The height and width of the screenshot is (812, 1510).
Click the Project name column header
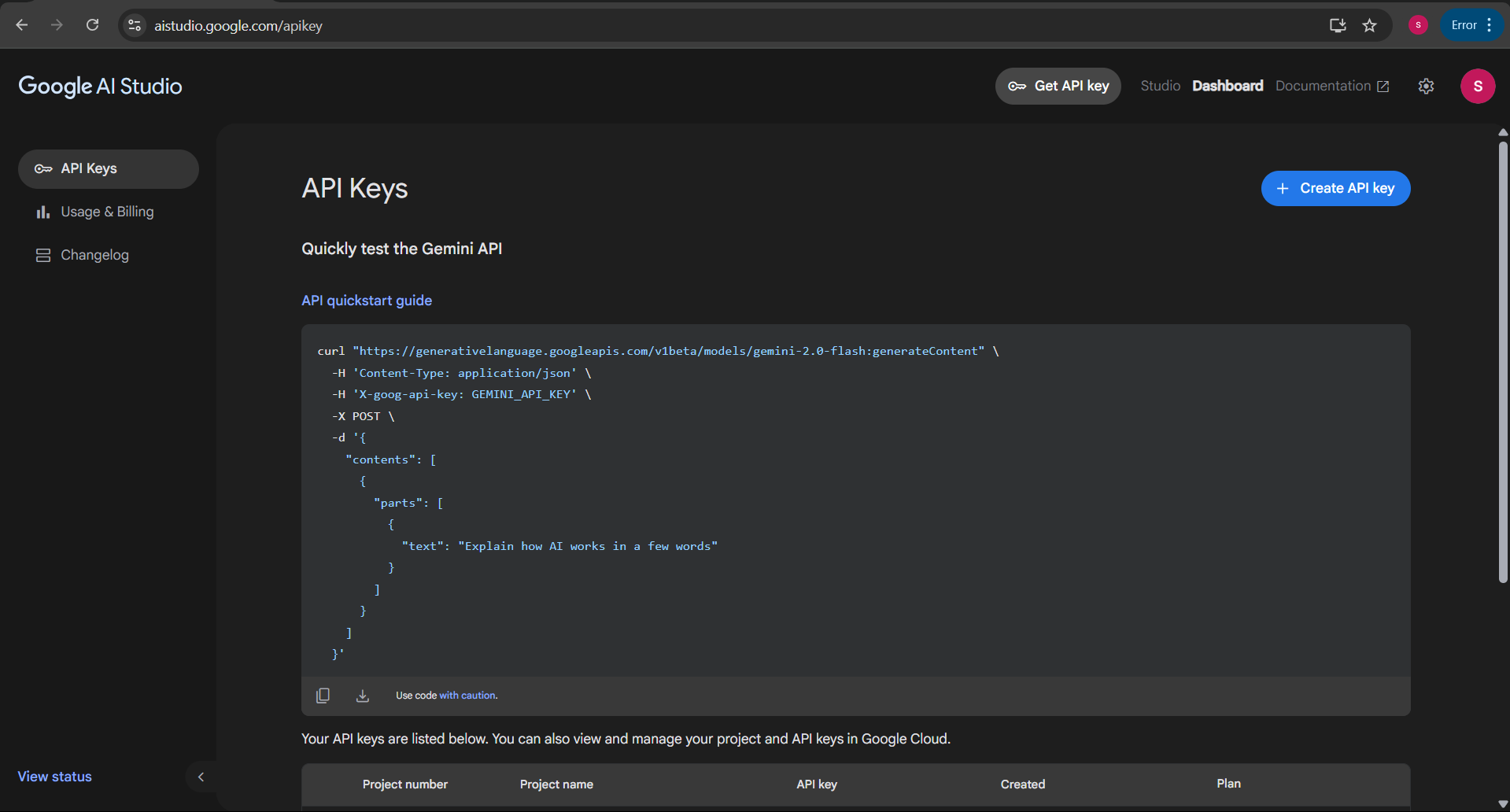pos(556,784)
